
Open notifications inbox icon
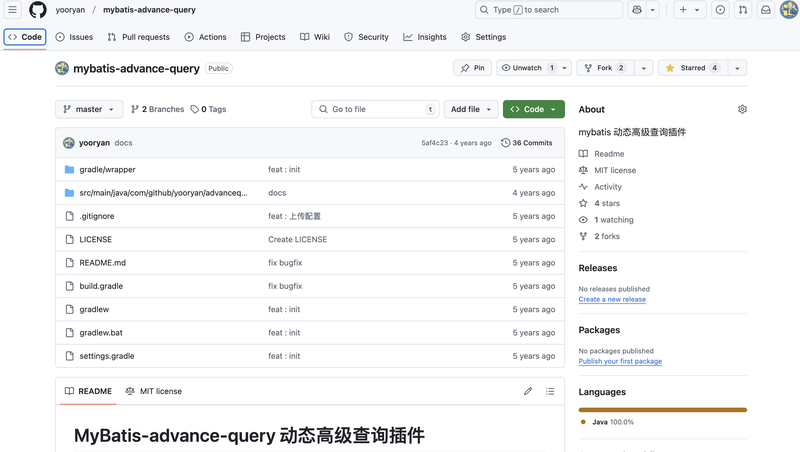point(766,10)
